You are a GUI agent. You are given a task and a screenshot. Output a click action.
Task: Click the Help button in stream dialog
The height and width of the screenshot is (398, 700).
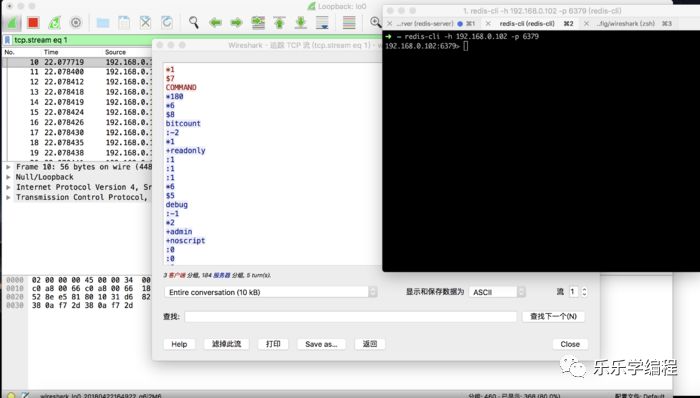179,344
